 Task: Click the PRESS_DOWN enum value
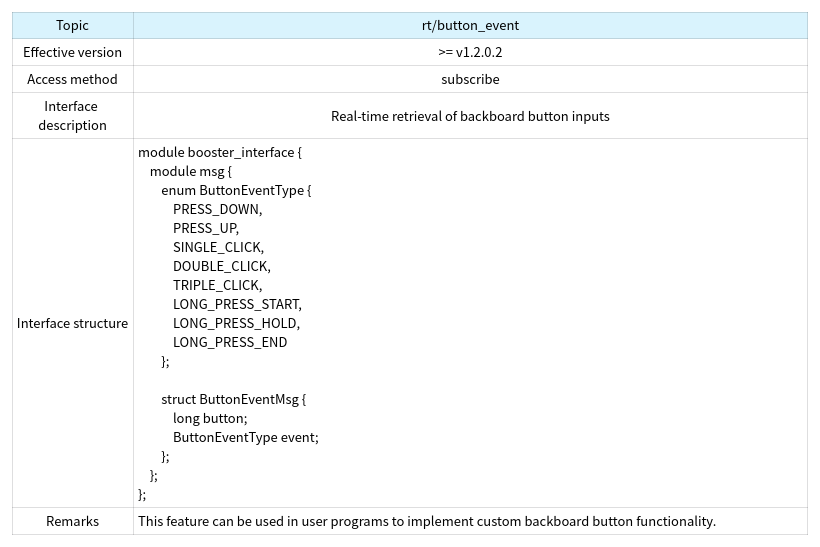coord(217,209)
